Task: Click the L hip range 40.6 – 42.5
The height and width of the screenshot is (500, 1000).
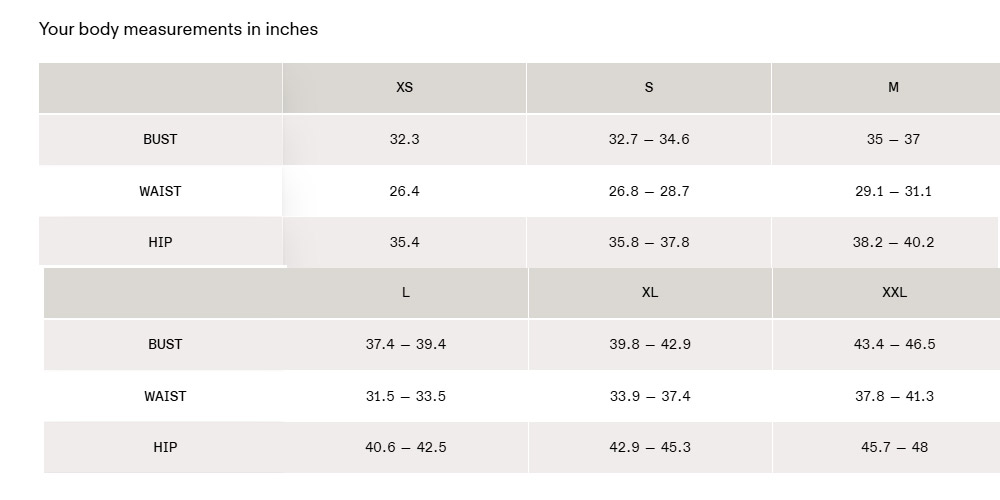Action: pyautogui.click(x=405, y=447)
